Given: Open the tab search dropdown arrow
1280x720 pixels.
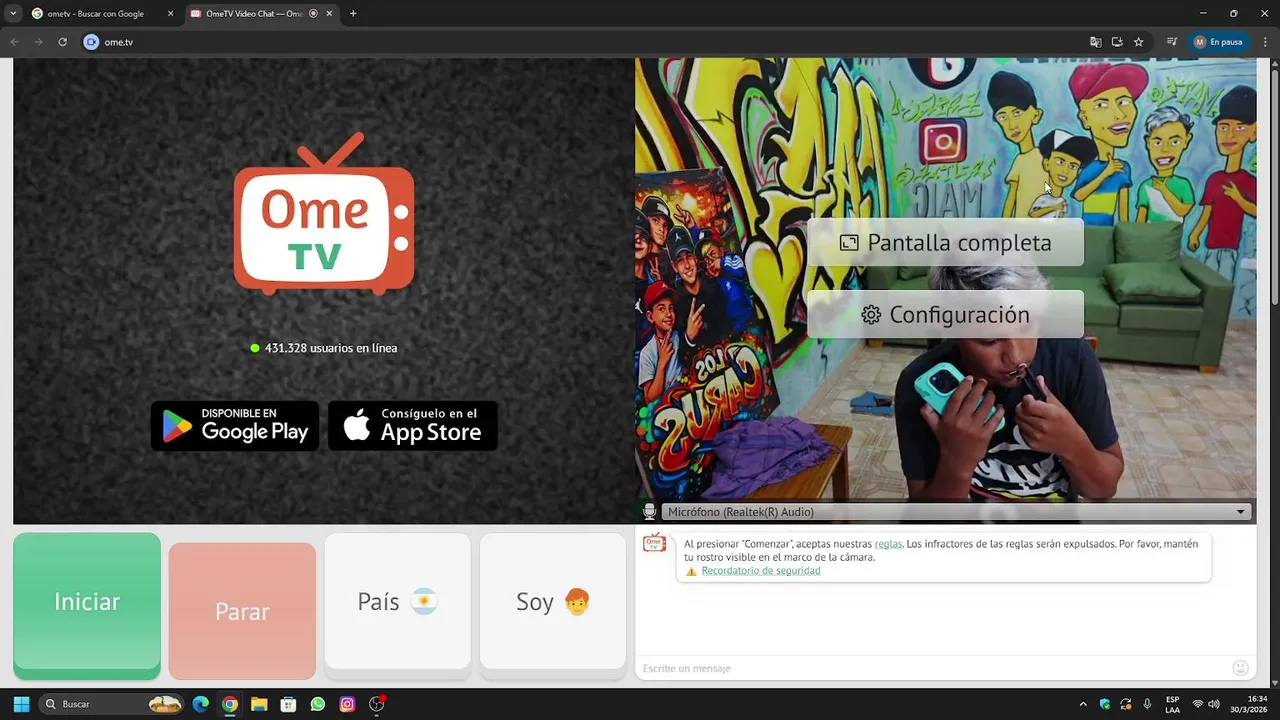Looking at the screenshot, I should [13, 14].
